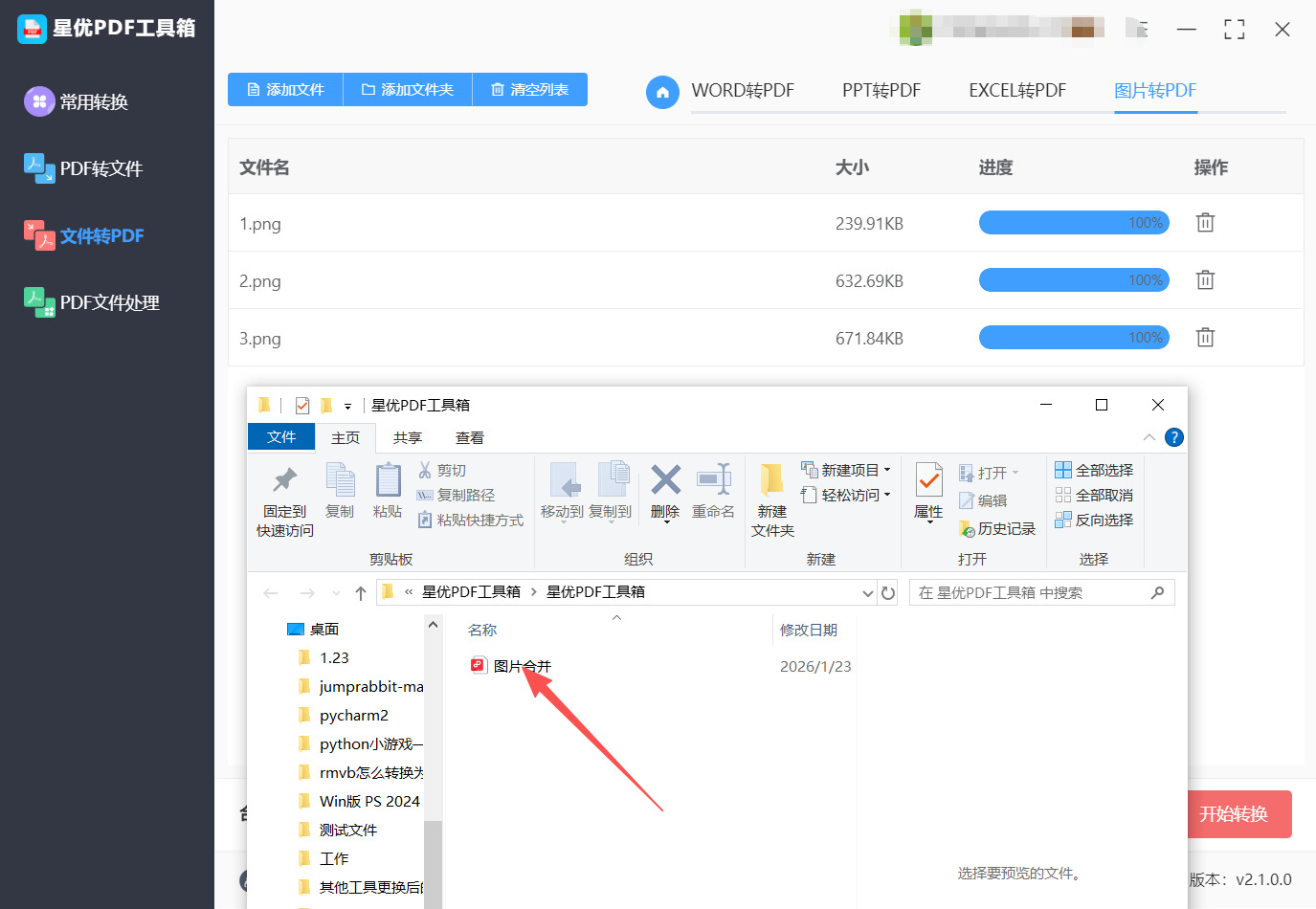Open PDF文件处理 section
The image size is (1316, 909).
[x=92, y=302]
